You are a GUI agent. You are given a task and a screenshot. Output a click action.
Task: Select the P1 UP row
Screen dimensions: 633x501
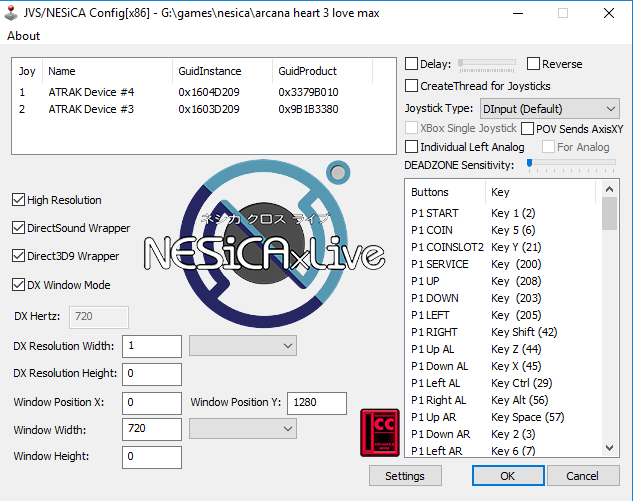pos(503,281)
